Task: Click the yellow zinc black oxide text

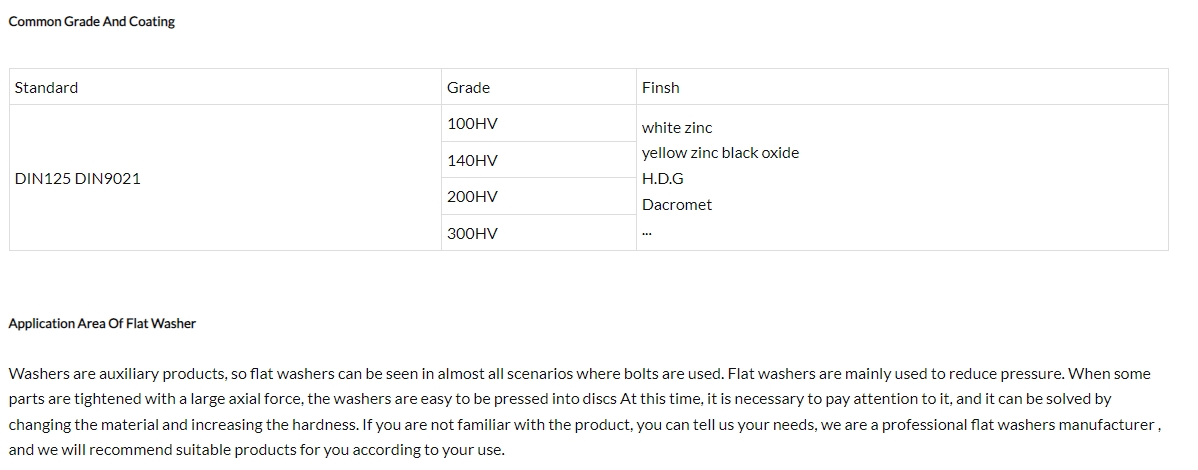Action: (x=720, y=153)
